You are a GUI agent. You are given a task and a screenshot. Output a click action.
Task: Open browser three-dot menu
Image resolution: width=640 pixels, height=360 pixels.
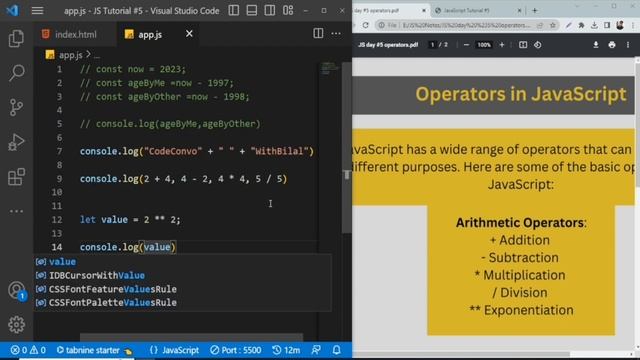pos(633,25)
